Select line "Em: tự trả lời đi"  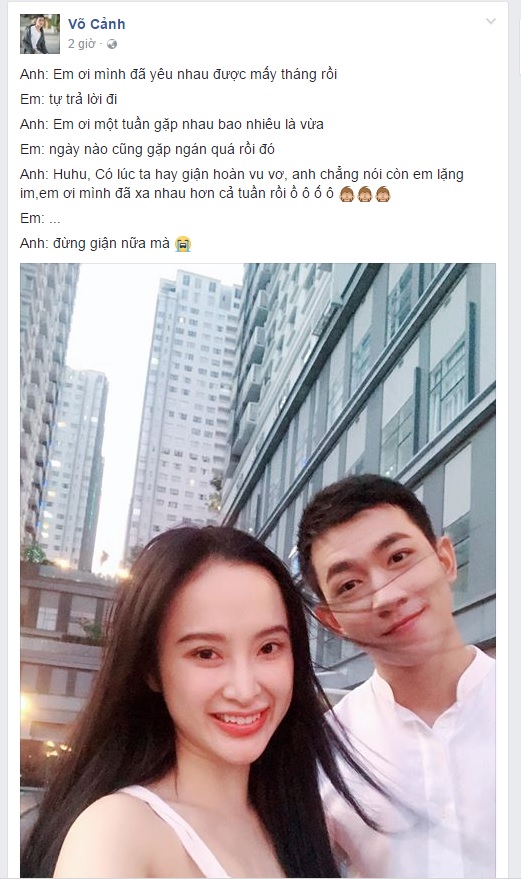coord(68,99)
